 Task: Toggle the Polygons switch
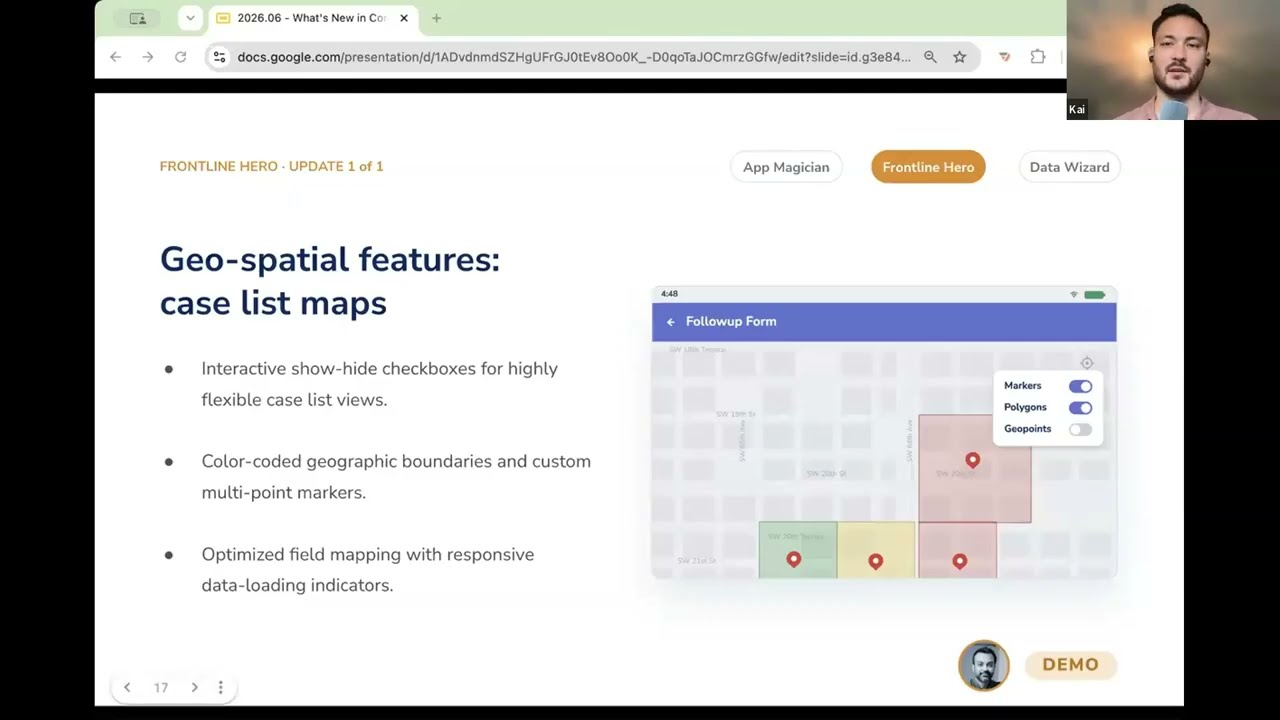click(x=1080, y=408)
